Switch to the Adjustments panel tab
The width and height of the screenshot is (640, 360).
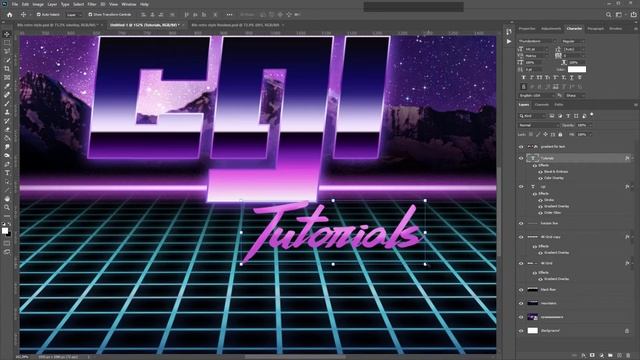point(551,29)
